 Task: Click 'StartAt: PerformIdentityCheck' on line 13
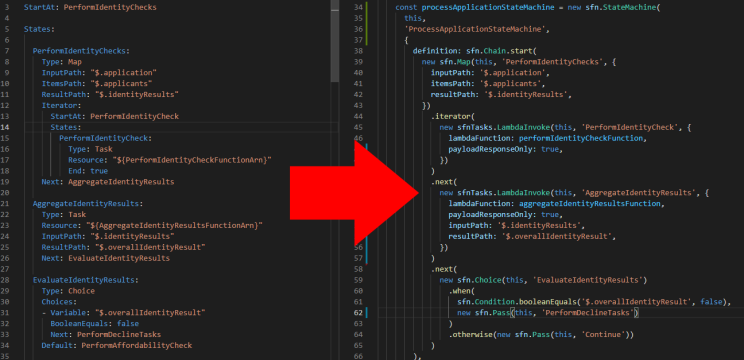(114, 117)
